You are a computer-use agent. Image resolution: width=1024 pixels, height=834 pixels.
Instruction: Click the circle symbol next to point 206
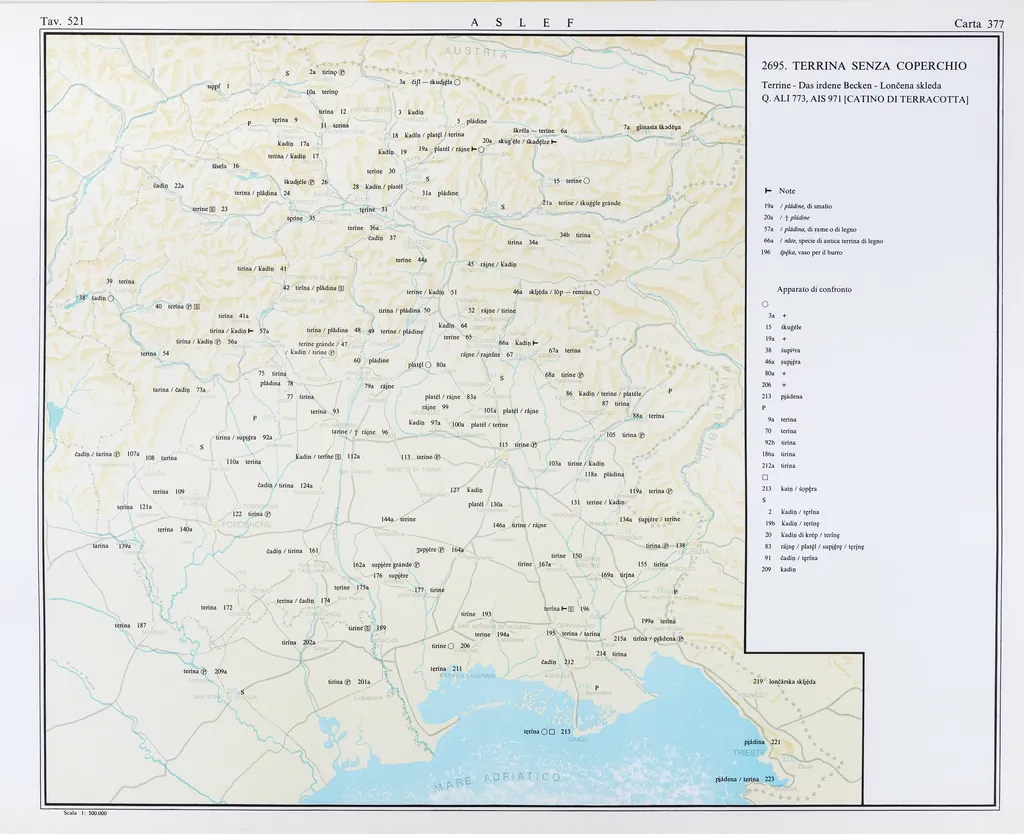click(x=452, y=646)
